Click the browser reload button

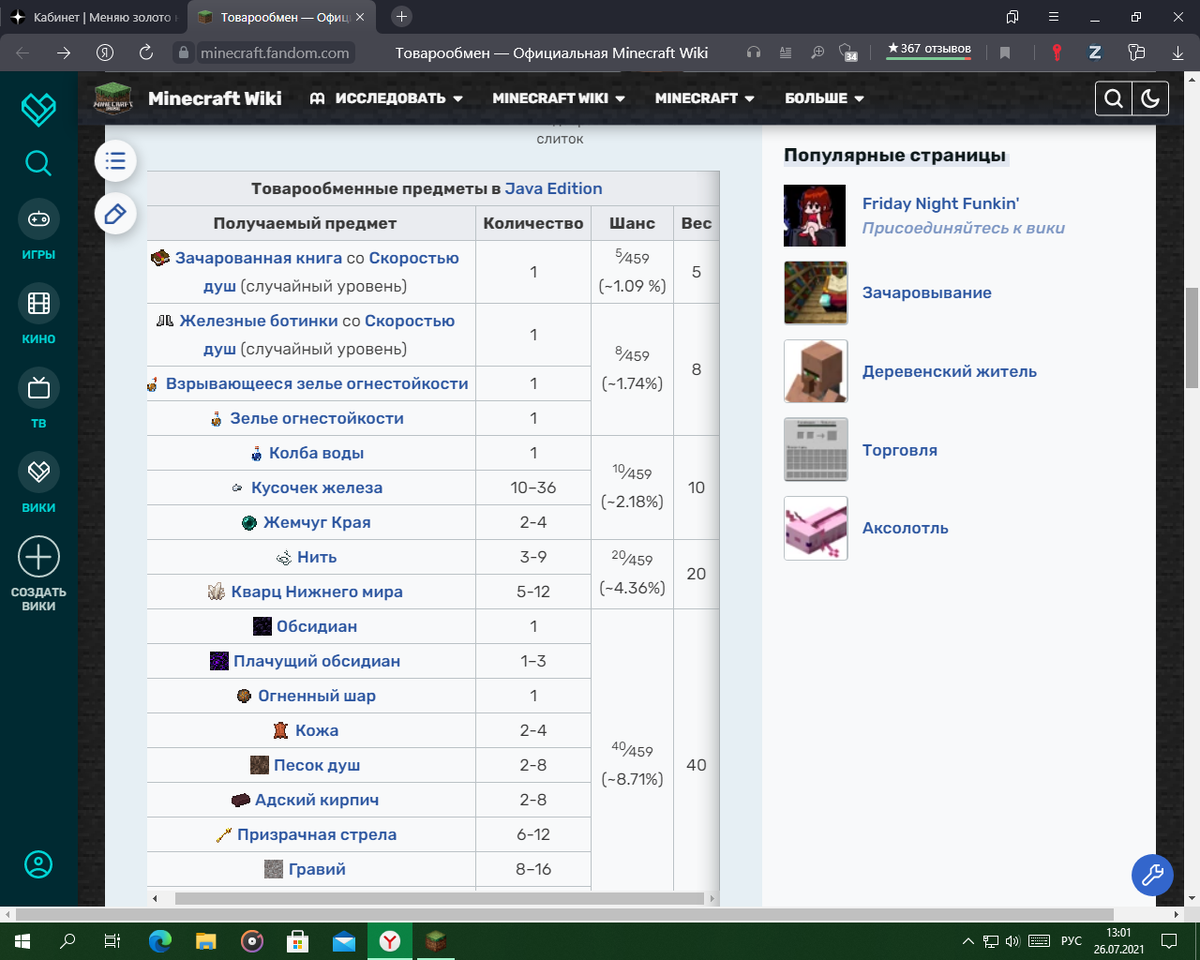point(146,53)
